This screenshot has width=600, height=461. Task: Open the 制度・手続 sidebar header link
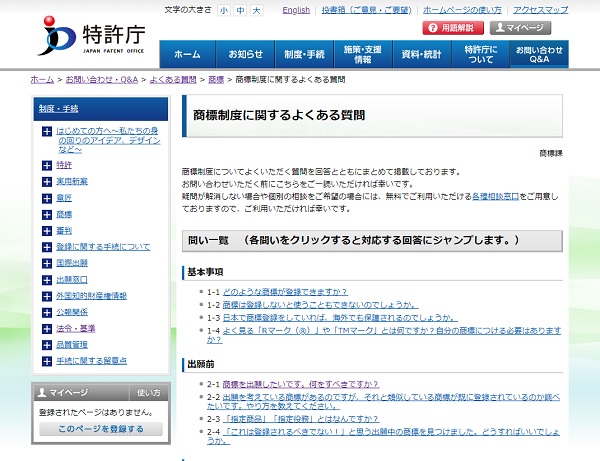tap(59, 109)
